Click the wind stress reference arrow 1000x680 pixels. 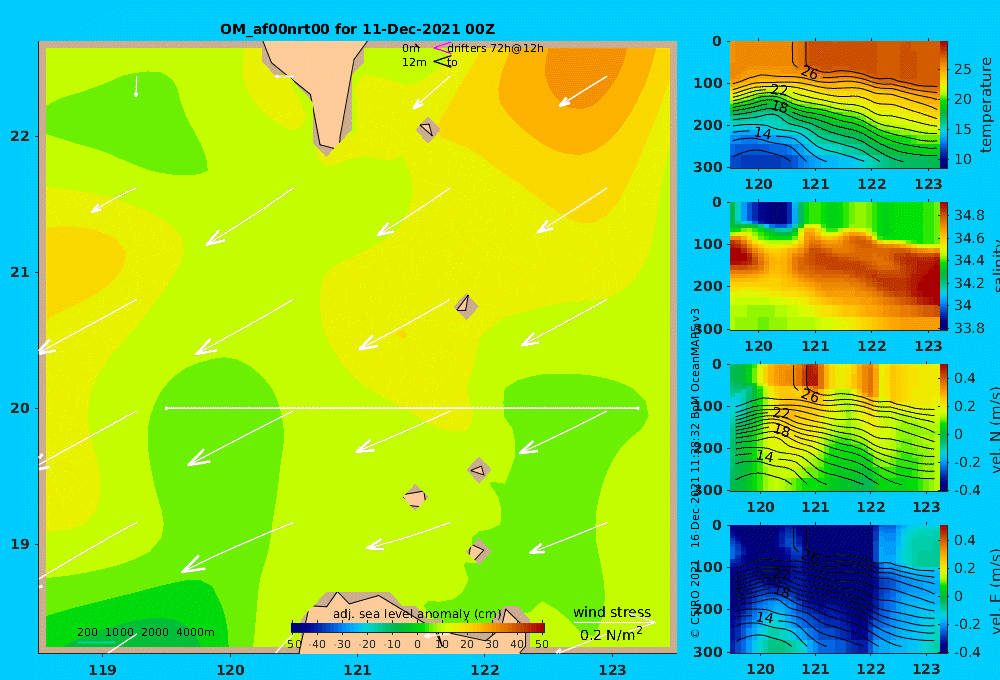(614, 622)
